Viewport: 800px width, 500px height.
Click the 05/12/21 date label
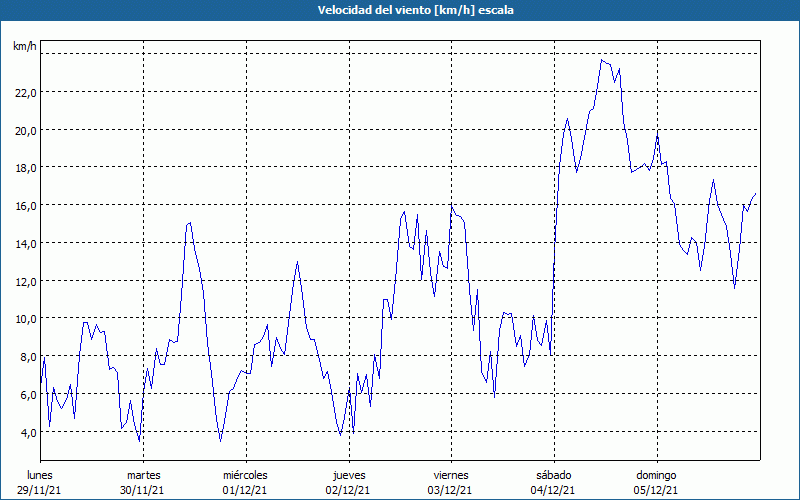(x=656, y=490)
